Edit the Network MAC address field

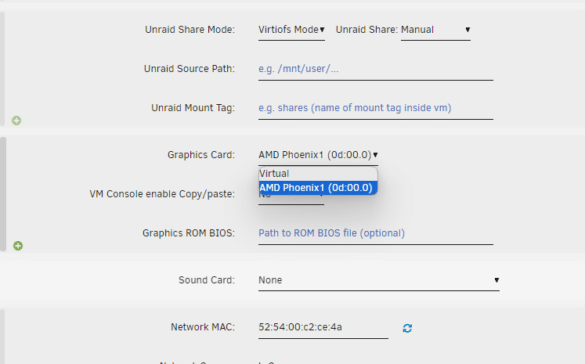point(323,327)
